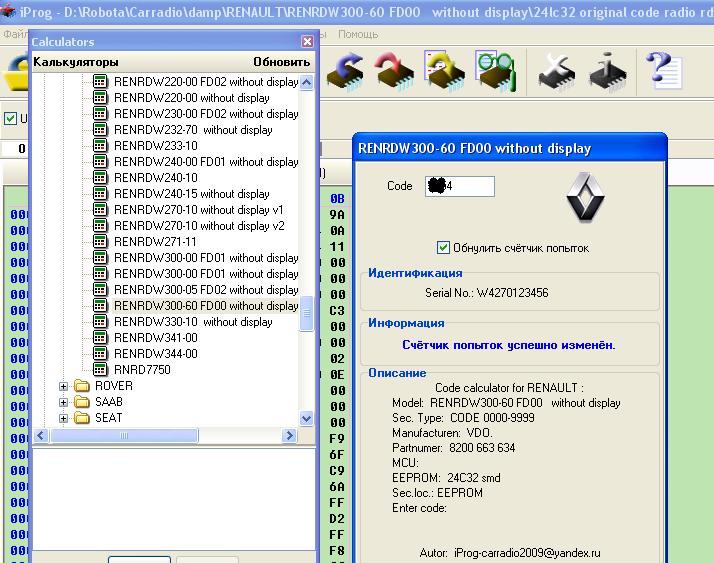
Task: Click the 'Partnumer: 8200 663 634' line
Action: [x=454, y=448]
